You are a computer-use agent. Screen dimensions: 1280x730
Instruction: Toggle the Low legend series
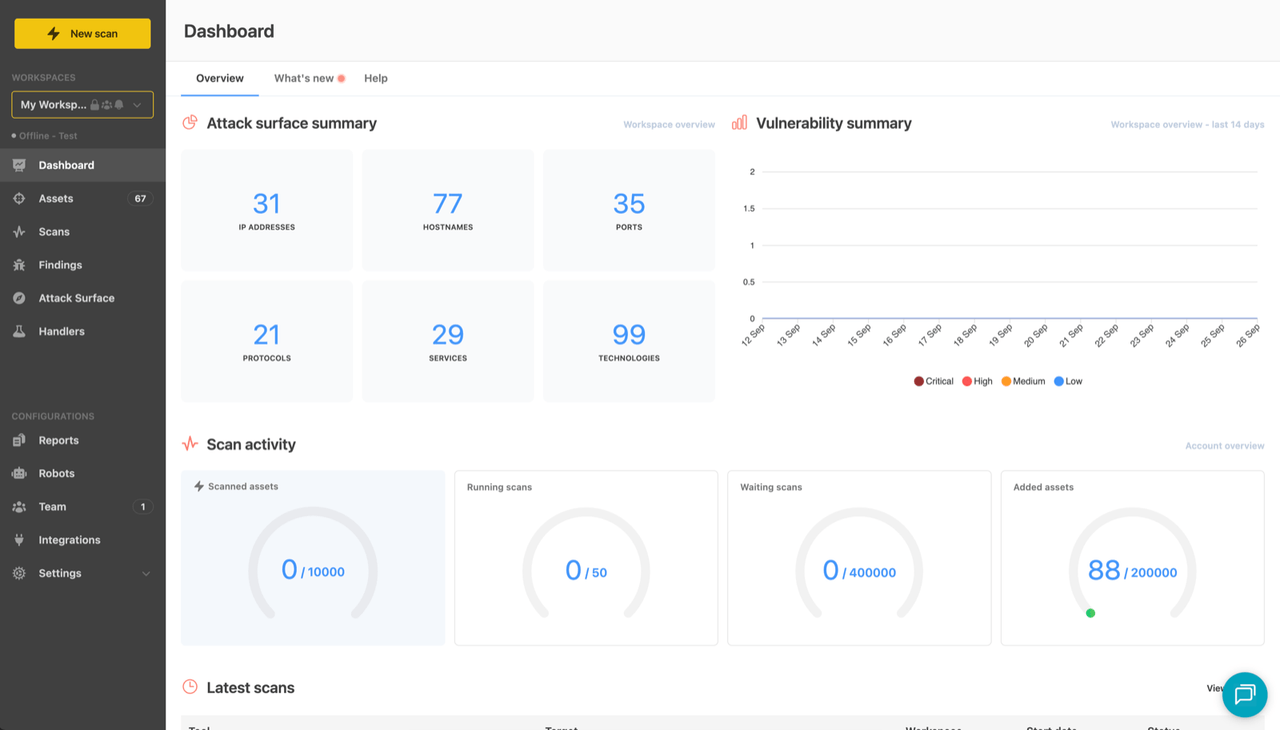click(x=1068, y=381)
